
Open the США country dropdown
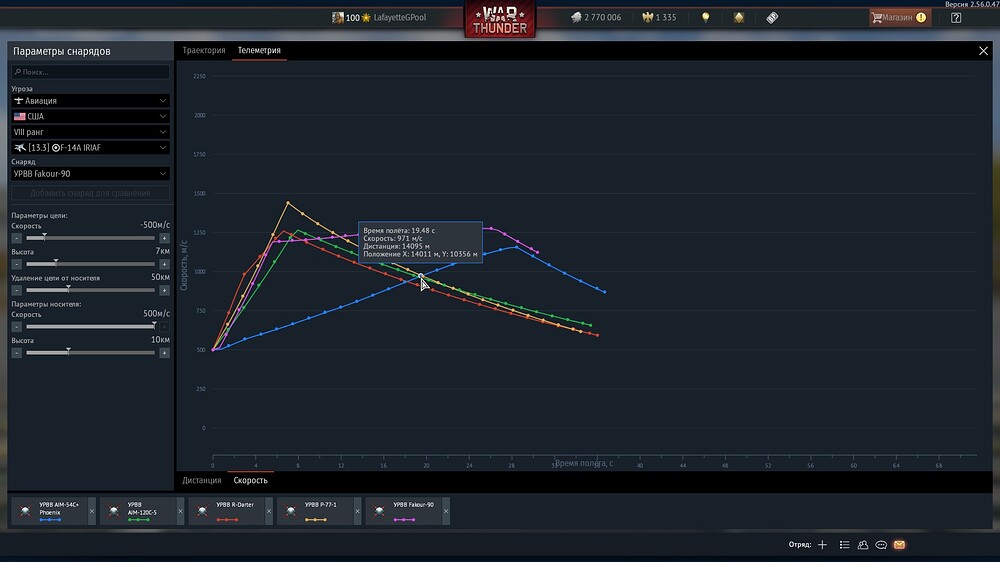pos(91,116)
